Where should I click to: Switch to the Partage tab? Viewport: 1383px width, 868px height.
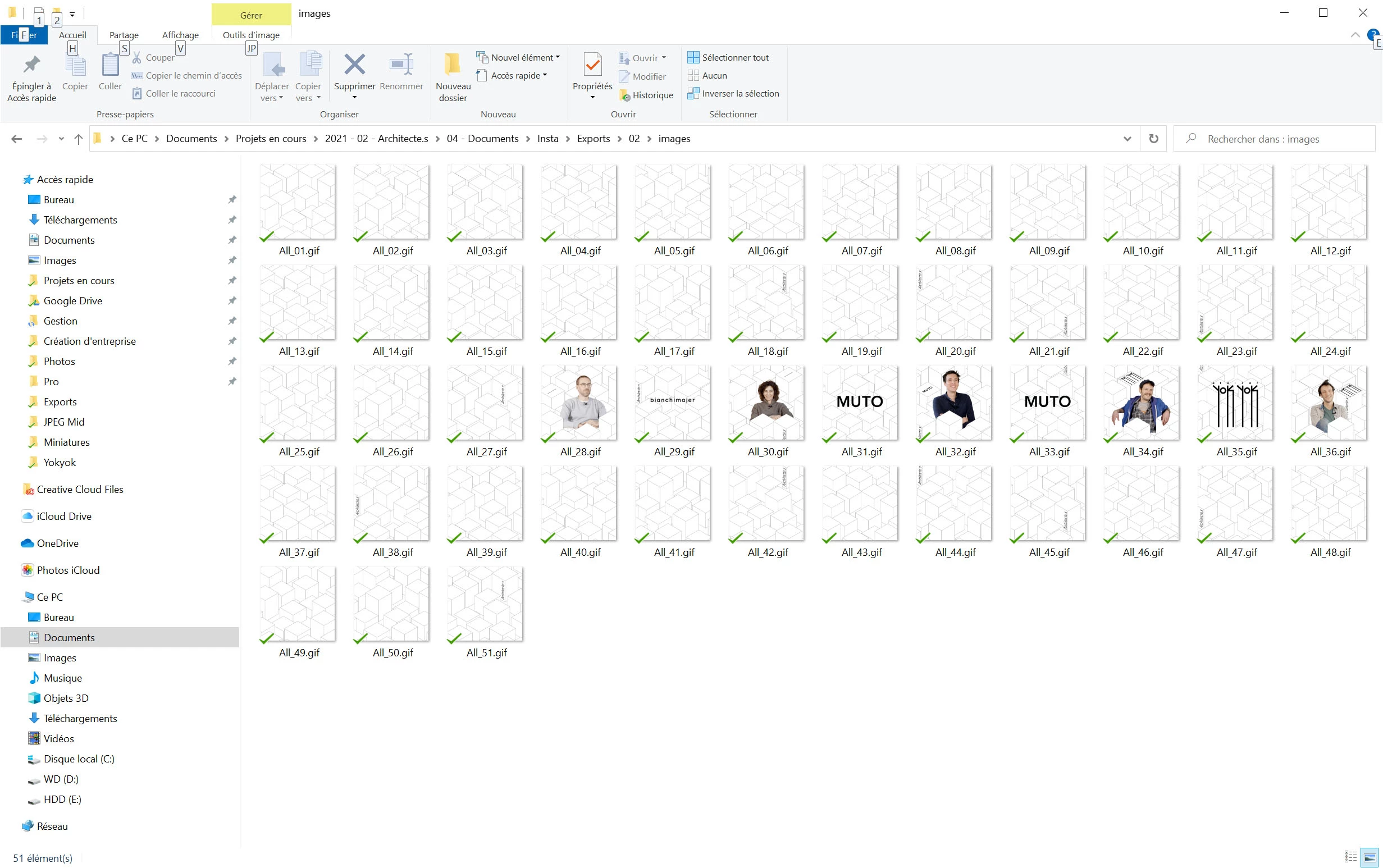point(124,35)
